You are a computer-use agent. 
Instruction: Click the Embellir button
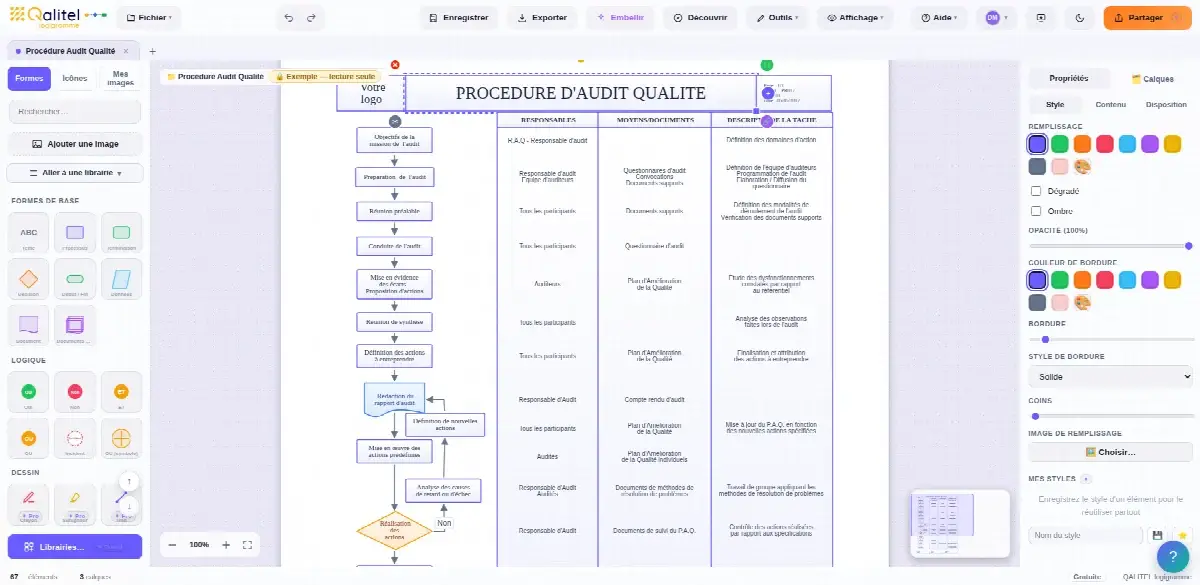621,17
